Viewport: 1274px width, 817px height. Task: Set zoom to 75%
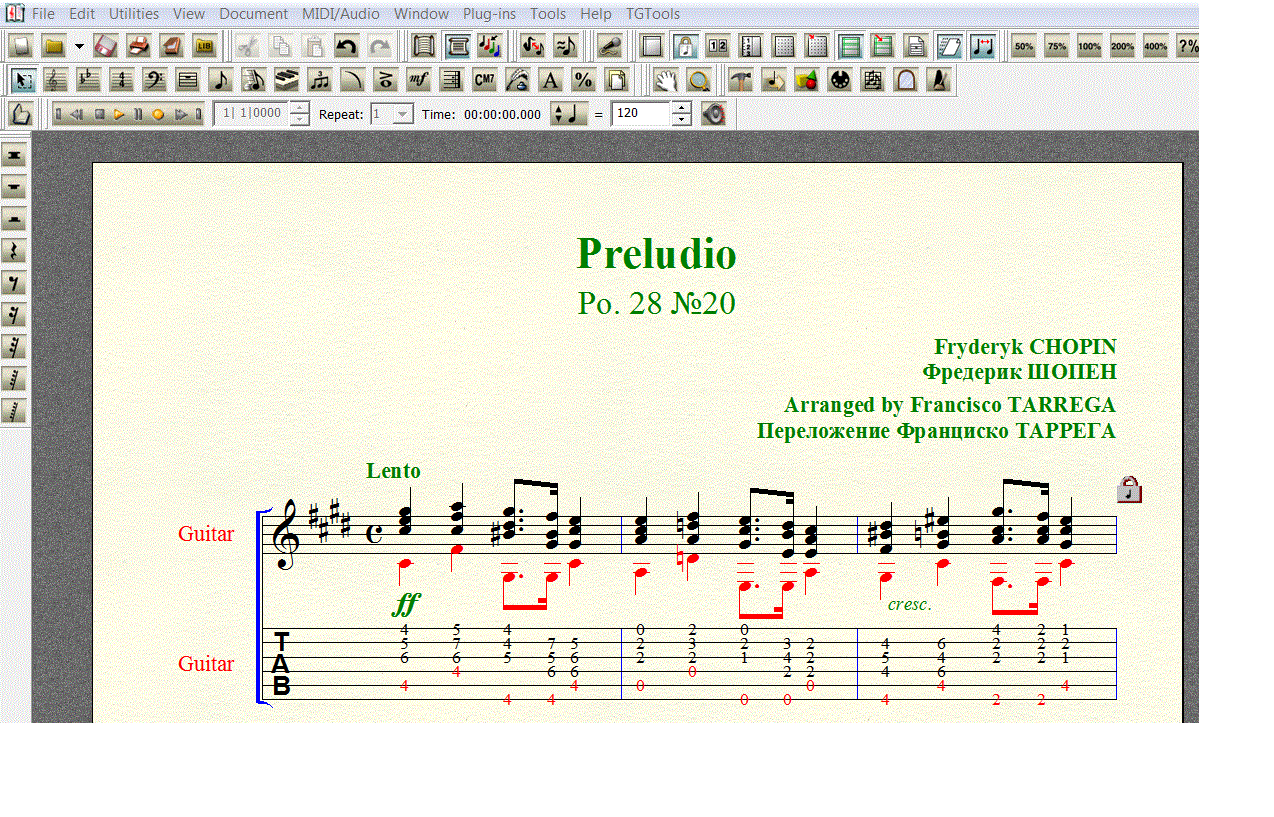(1057, 46)
